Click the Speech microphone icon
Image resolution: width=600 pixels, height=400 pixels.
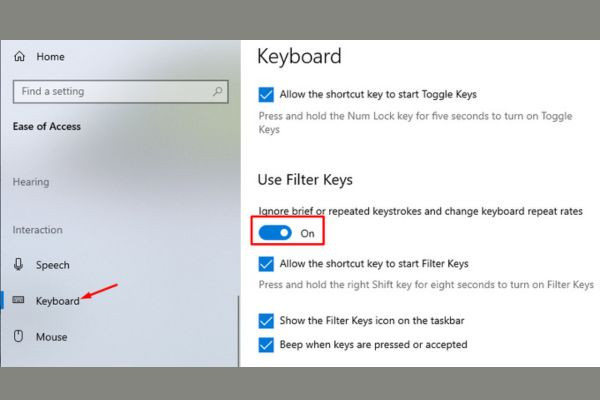click(x=18, y=264)
